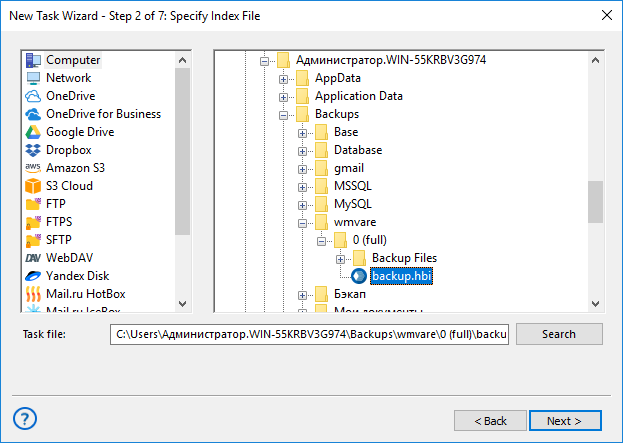Click the Бэкап folder icon
Screen dimensions: 623x443
click(x=321, y=294)
